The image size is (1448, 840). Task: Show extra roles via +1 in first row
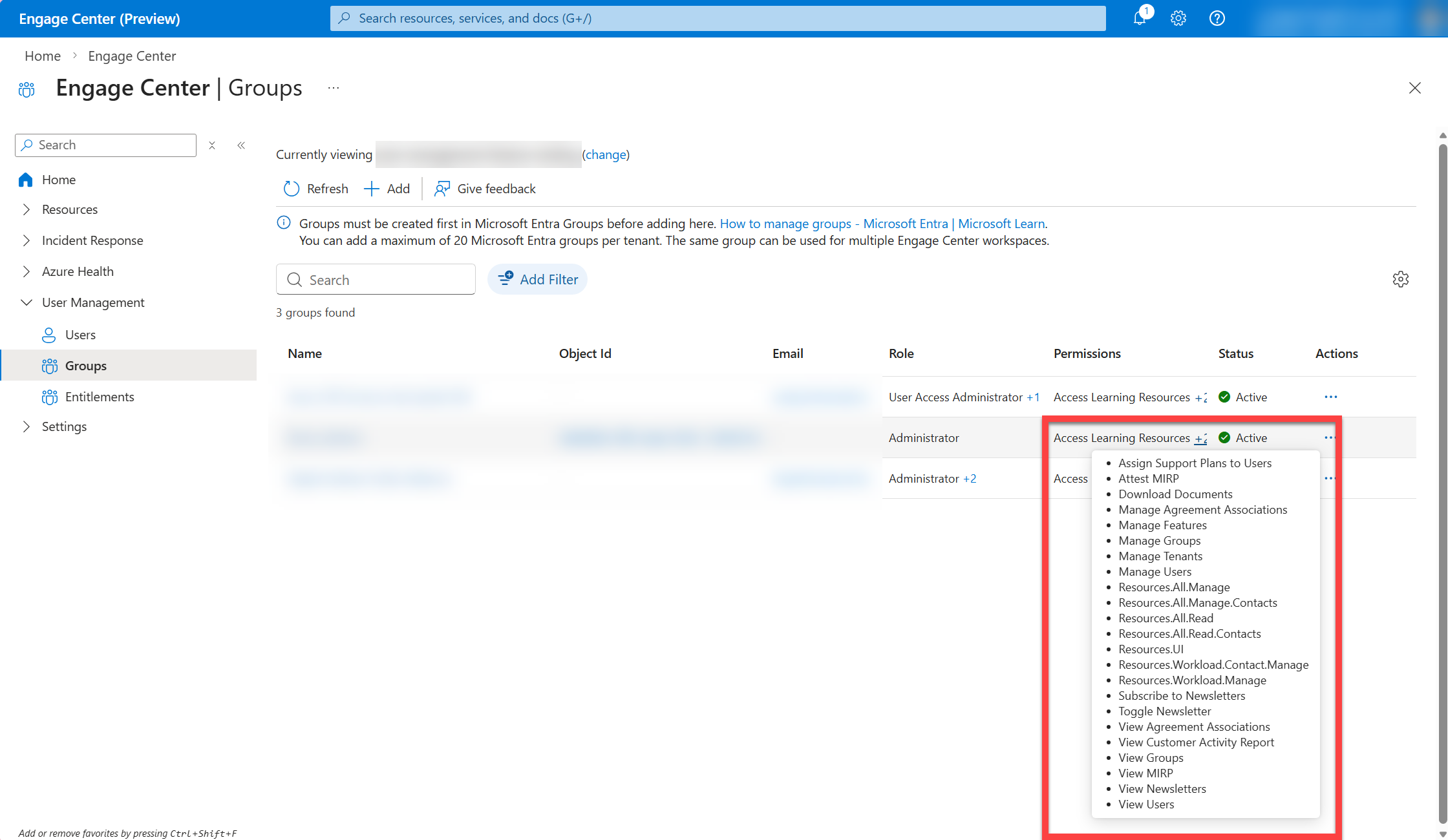click(1033, 397)
